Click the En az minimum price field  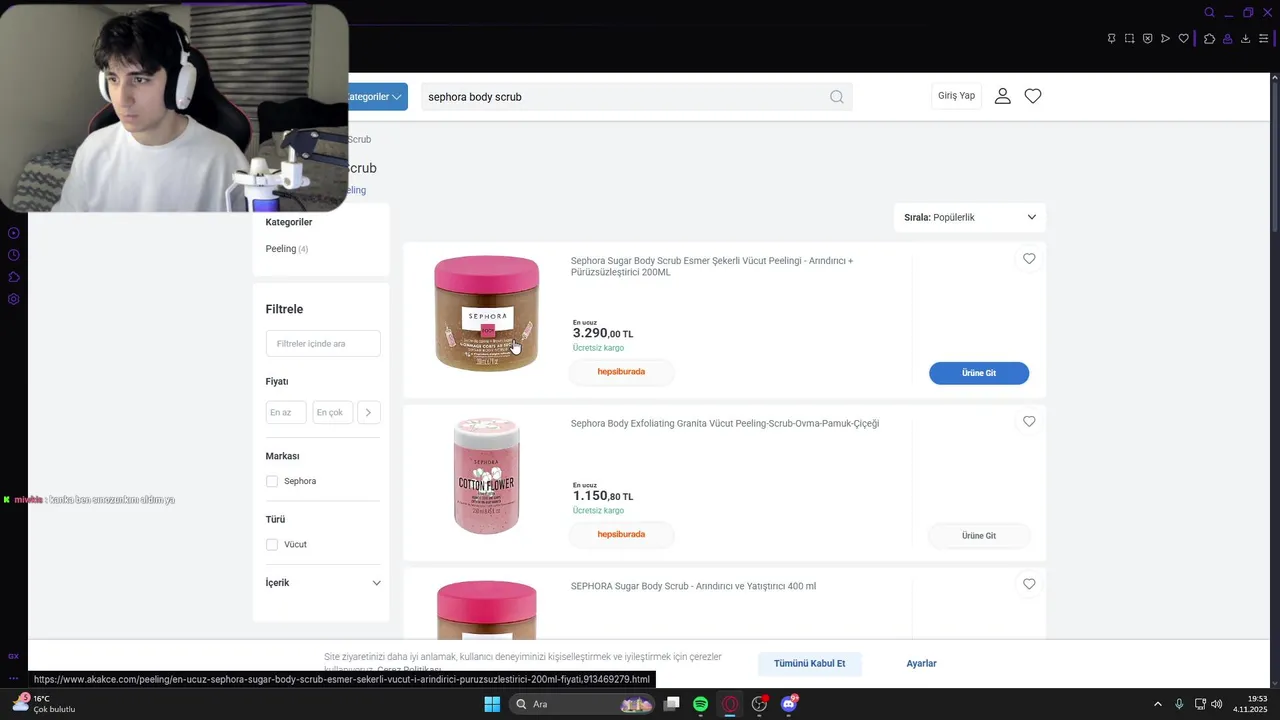coord(286,412)
